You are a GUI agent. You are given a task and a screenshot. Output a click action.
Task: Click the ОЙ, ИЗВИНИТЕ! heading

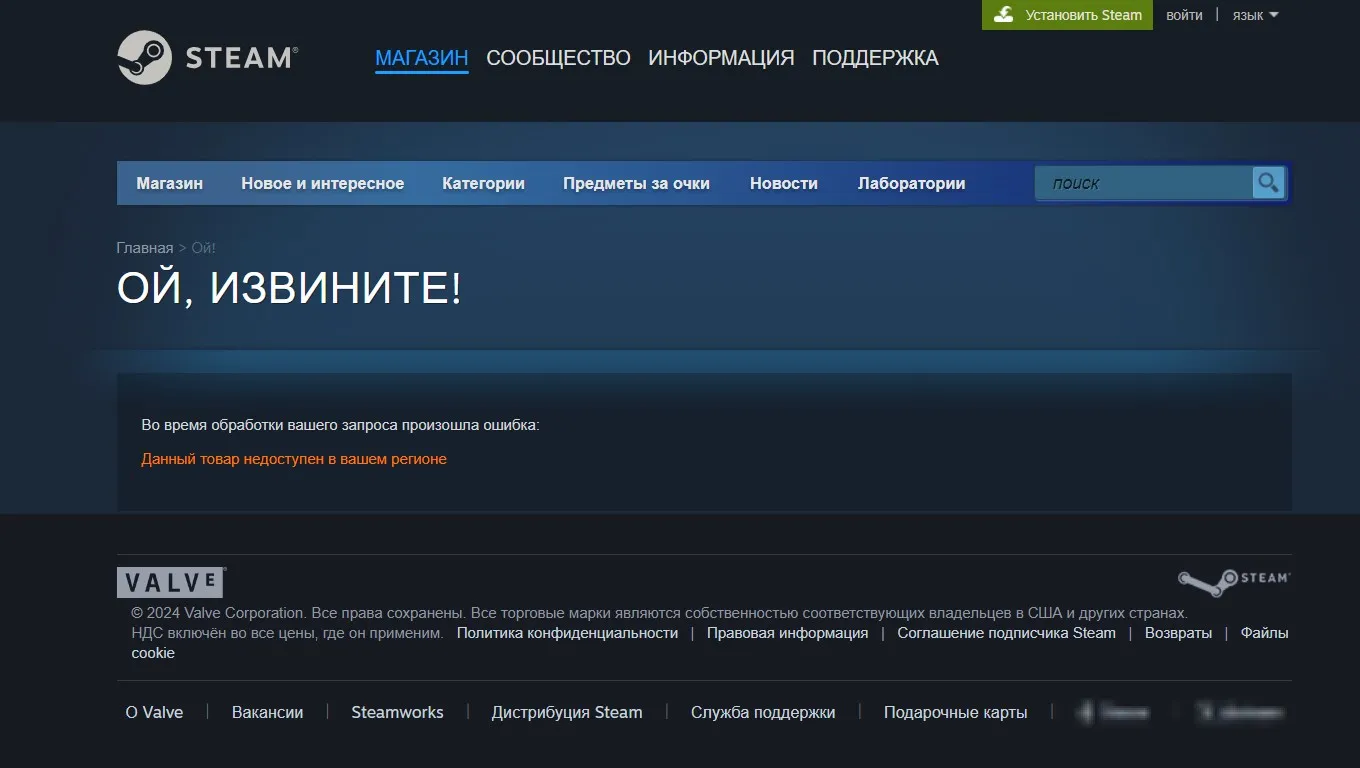pyautogui.click(x=289, y=288)
